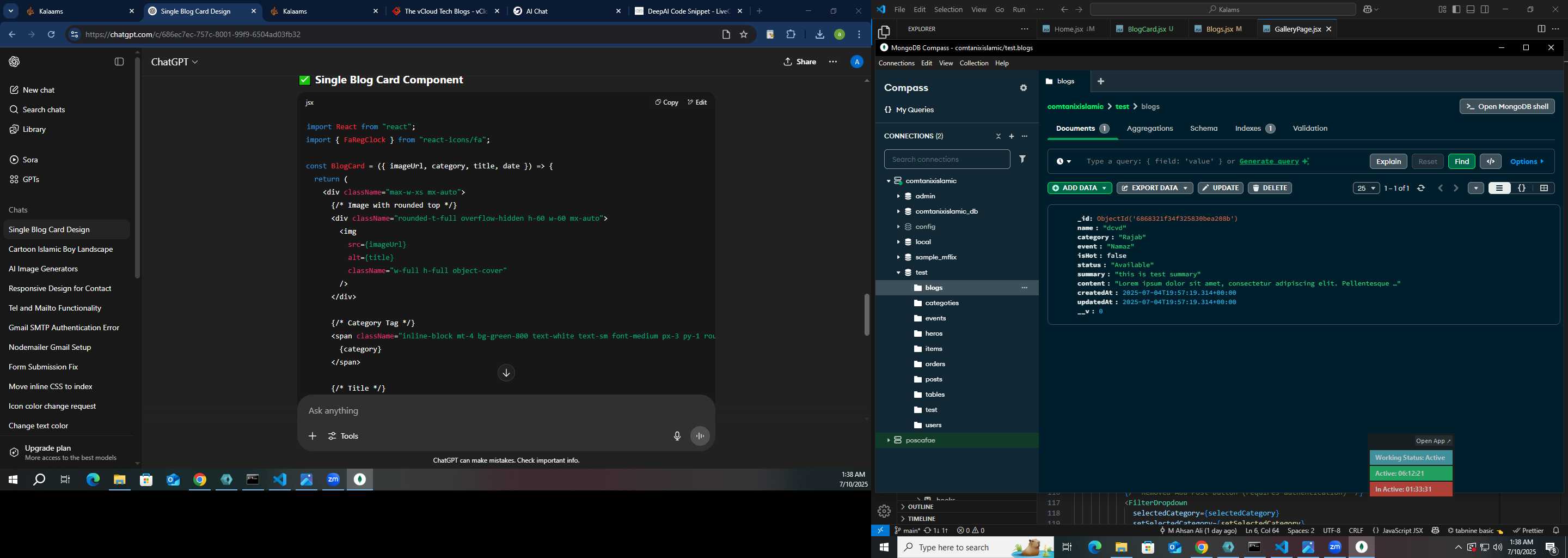Copy the jsx code block
This screenshot has height=558, width=1568.
click(666, 102)
